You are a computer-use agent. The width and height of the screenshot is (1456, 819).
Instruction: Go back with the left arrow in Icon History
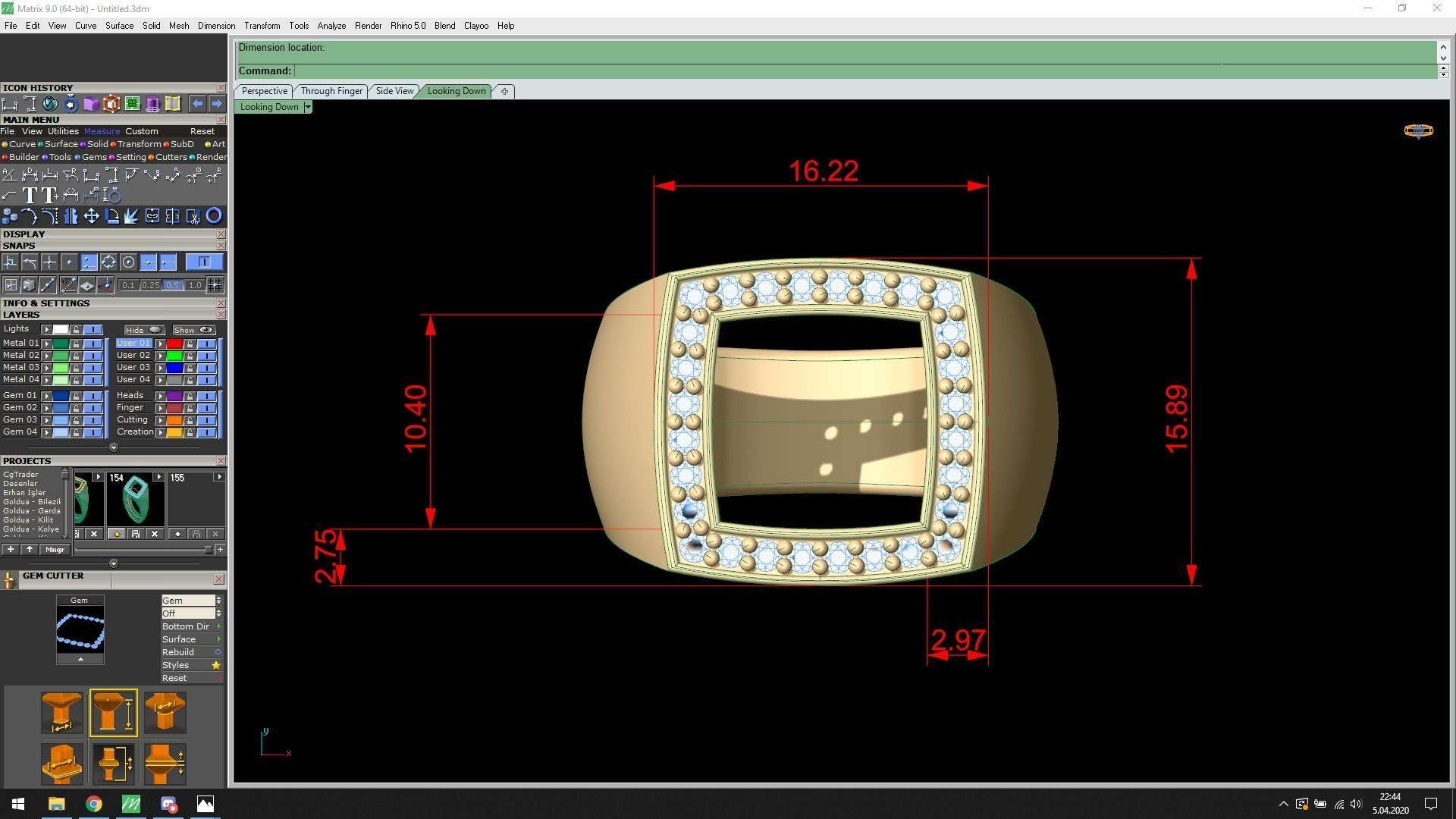pos(197,104)
